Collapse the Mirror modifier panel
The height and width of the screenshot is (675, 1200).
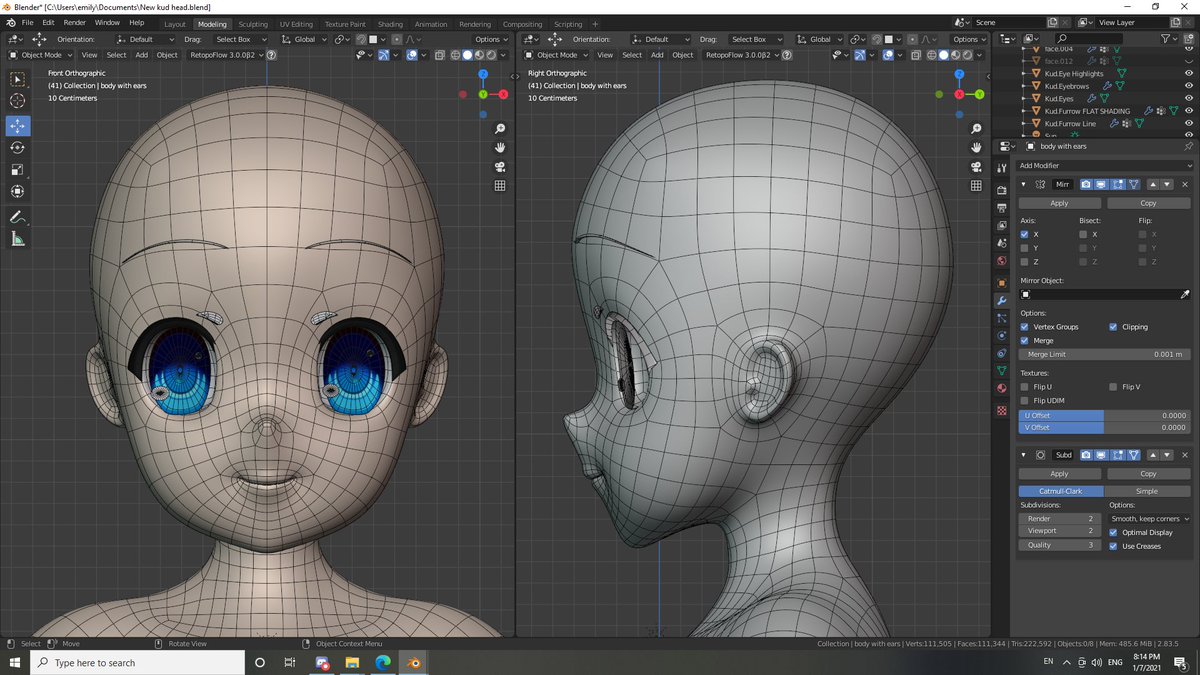1023,184
